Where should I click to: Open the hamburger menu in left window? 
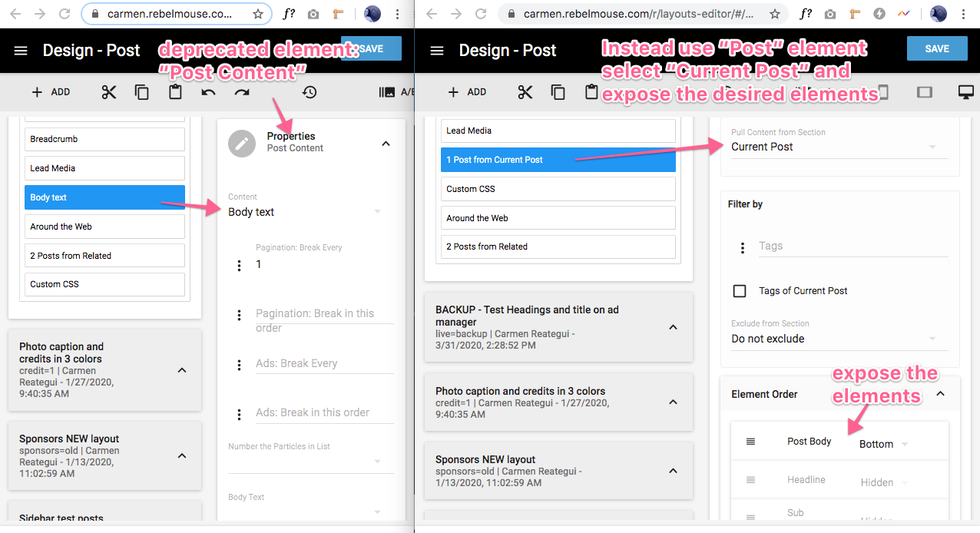(20, 50)
